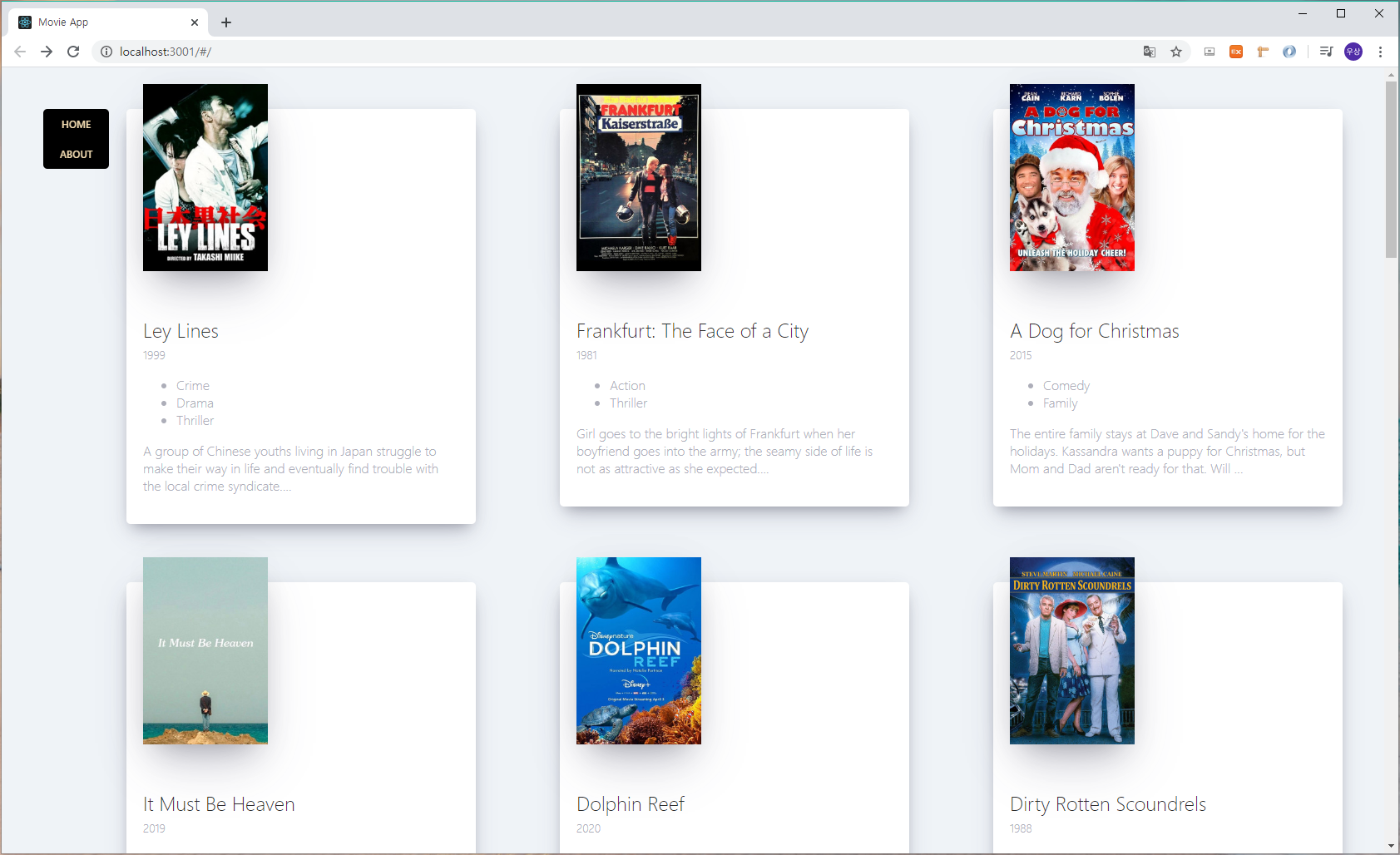The width and height of the screenshot is (1400, 855).
Task: Open the orange X extension icon
Action: click(1236, 52)
